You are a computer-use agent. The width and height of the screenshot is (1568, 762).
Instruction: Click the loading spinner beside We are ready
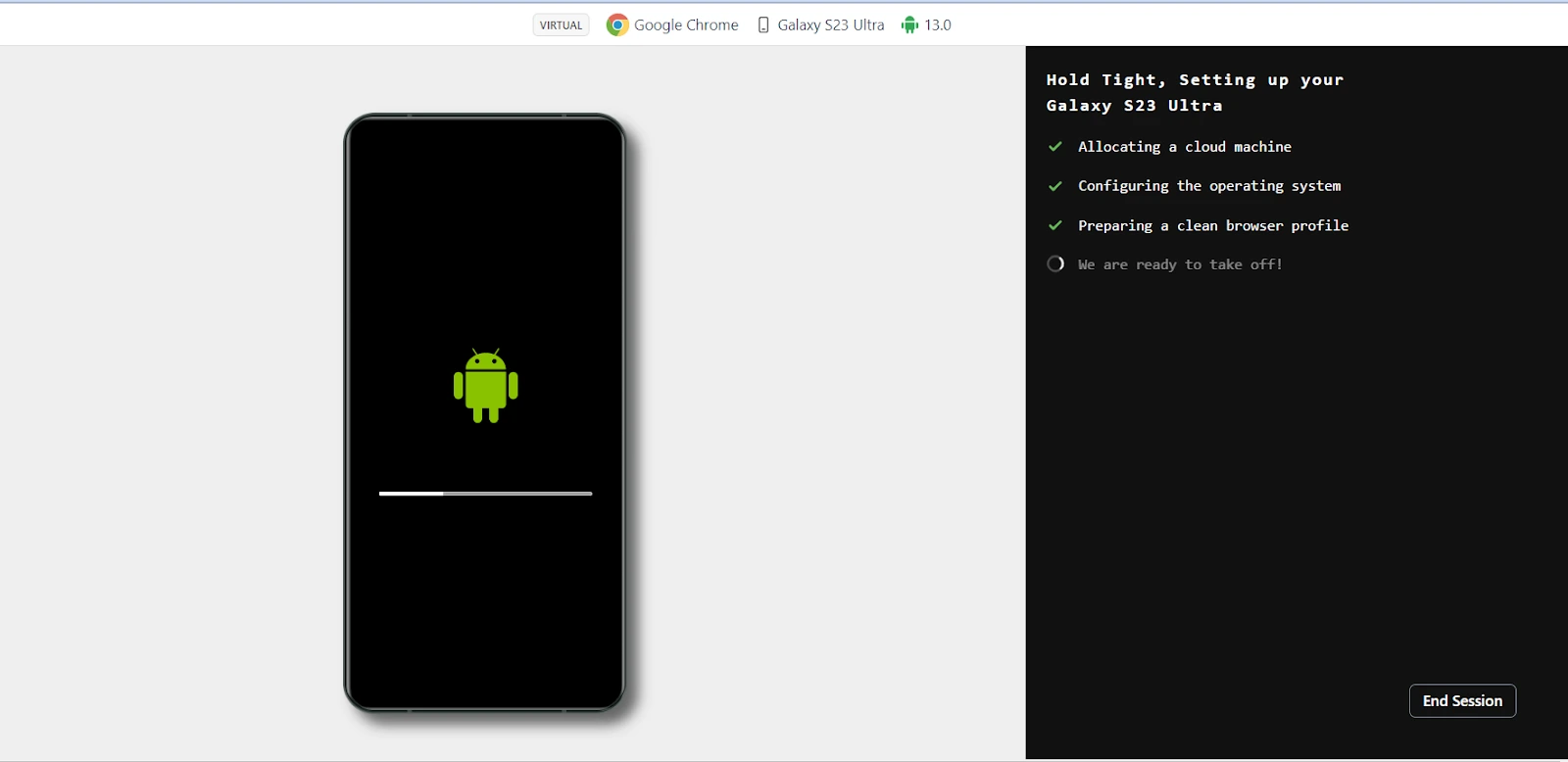coord(1055,263)
